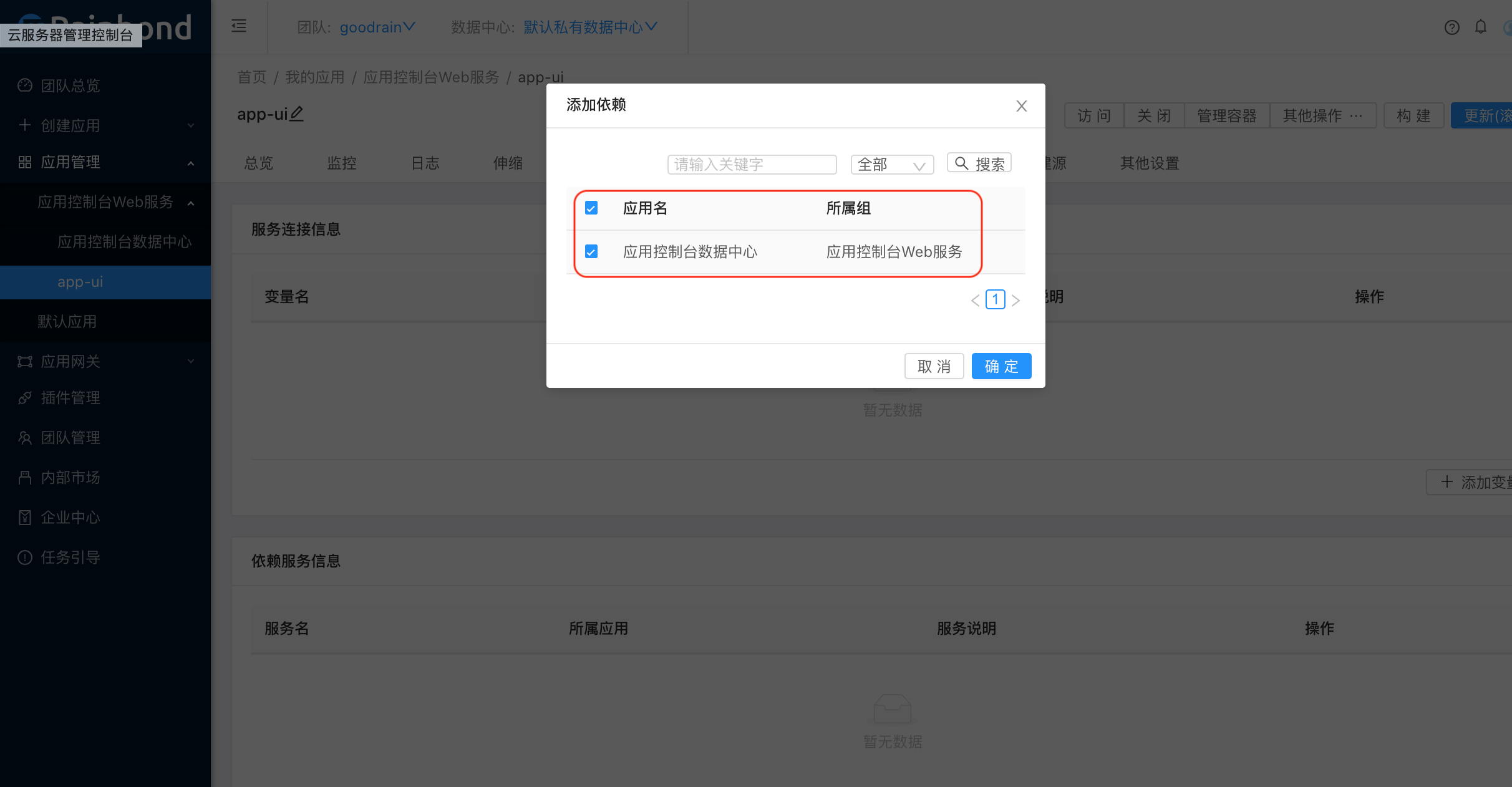Click the keyword search input field
This screenshot has width=1512, height=787.
[x=752, y=165]
